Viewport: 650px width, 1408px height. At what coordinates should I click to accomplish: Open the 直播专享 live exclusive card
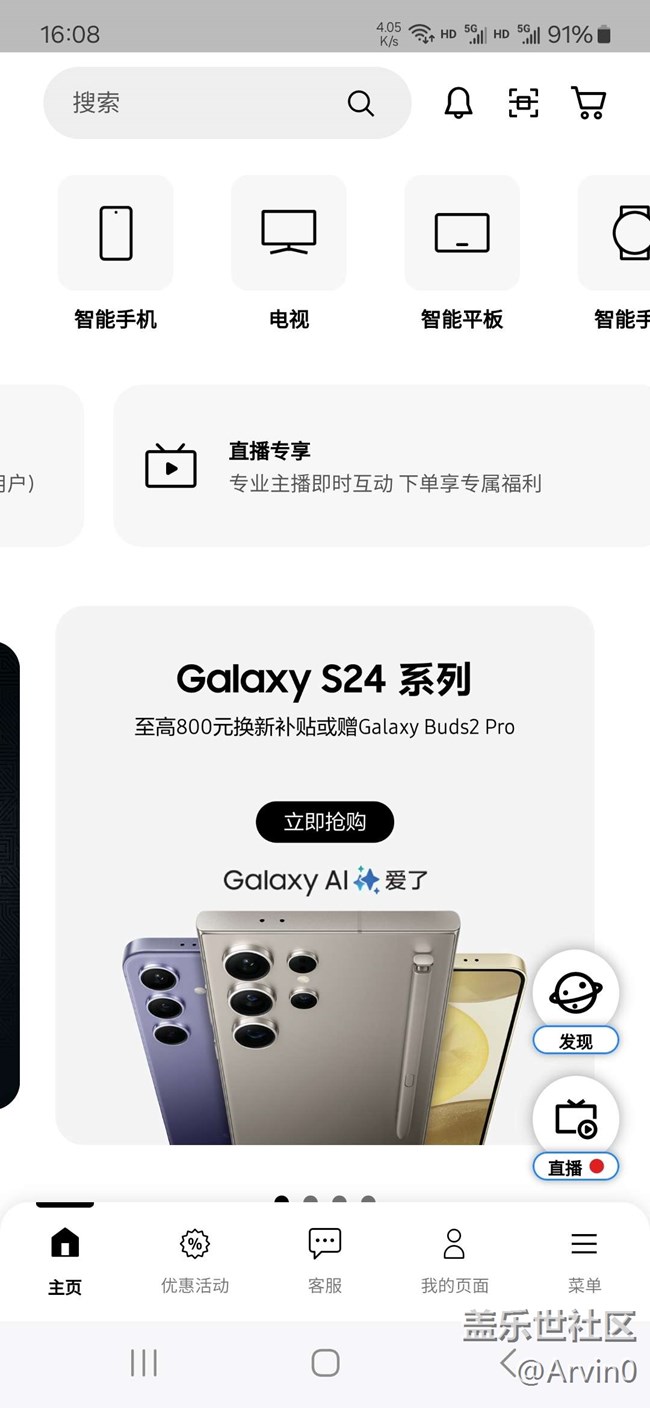point(381,466)
